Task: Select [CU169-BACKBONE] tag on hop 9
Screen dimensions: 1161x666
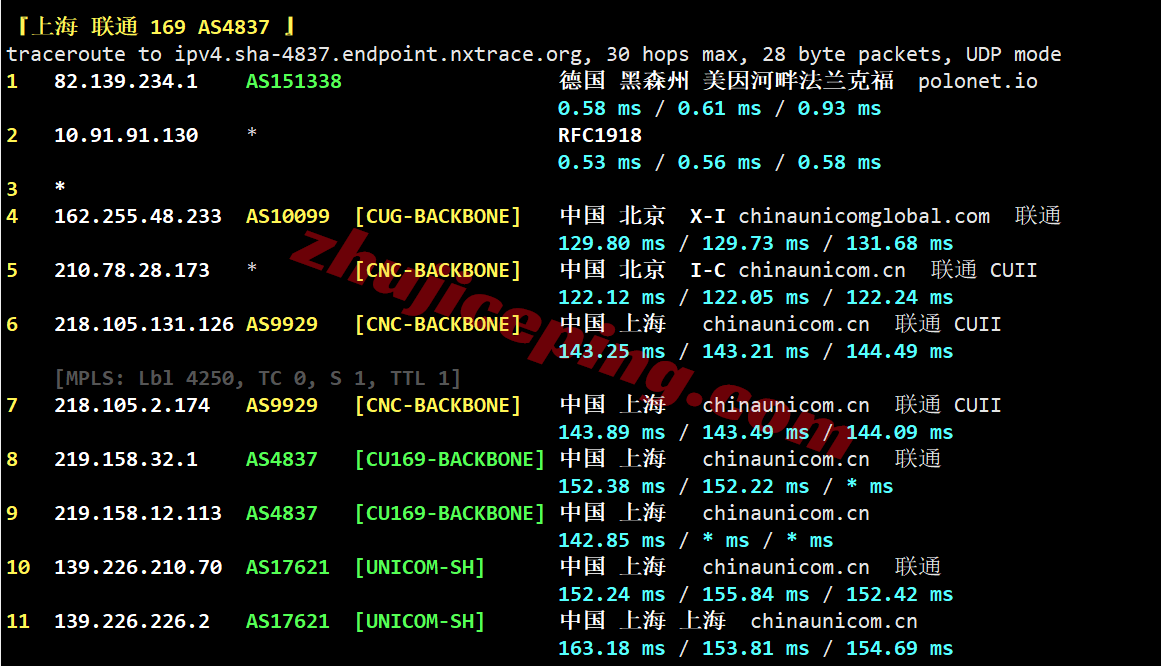Action: pos(449,513)
